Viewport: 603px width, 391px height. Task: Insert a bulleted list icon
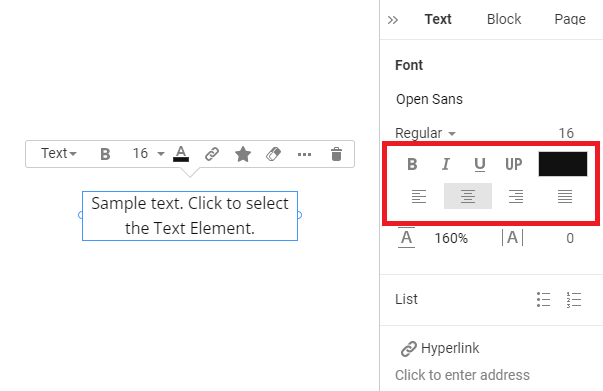(544, 299)
